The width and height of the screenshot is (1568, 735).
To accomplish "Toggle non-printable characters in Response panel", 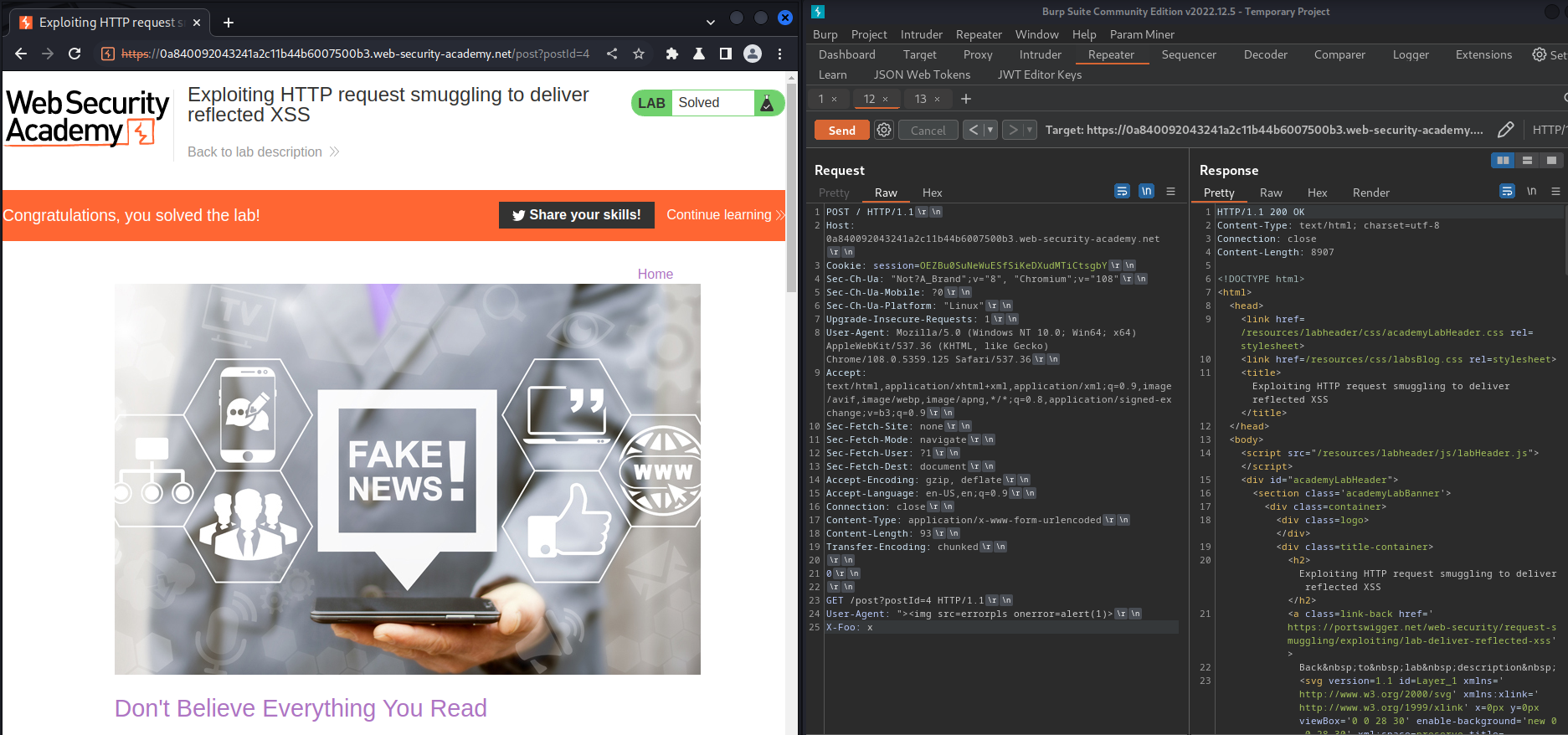I will pyautogui.click(x=1531, y=192).
